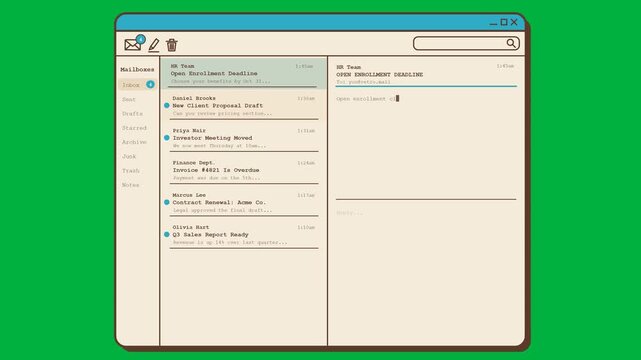Open the Drafts mailbox
The width and height of the screenshot is (641, 360).
(x=132, y=114)
